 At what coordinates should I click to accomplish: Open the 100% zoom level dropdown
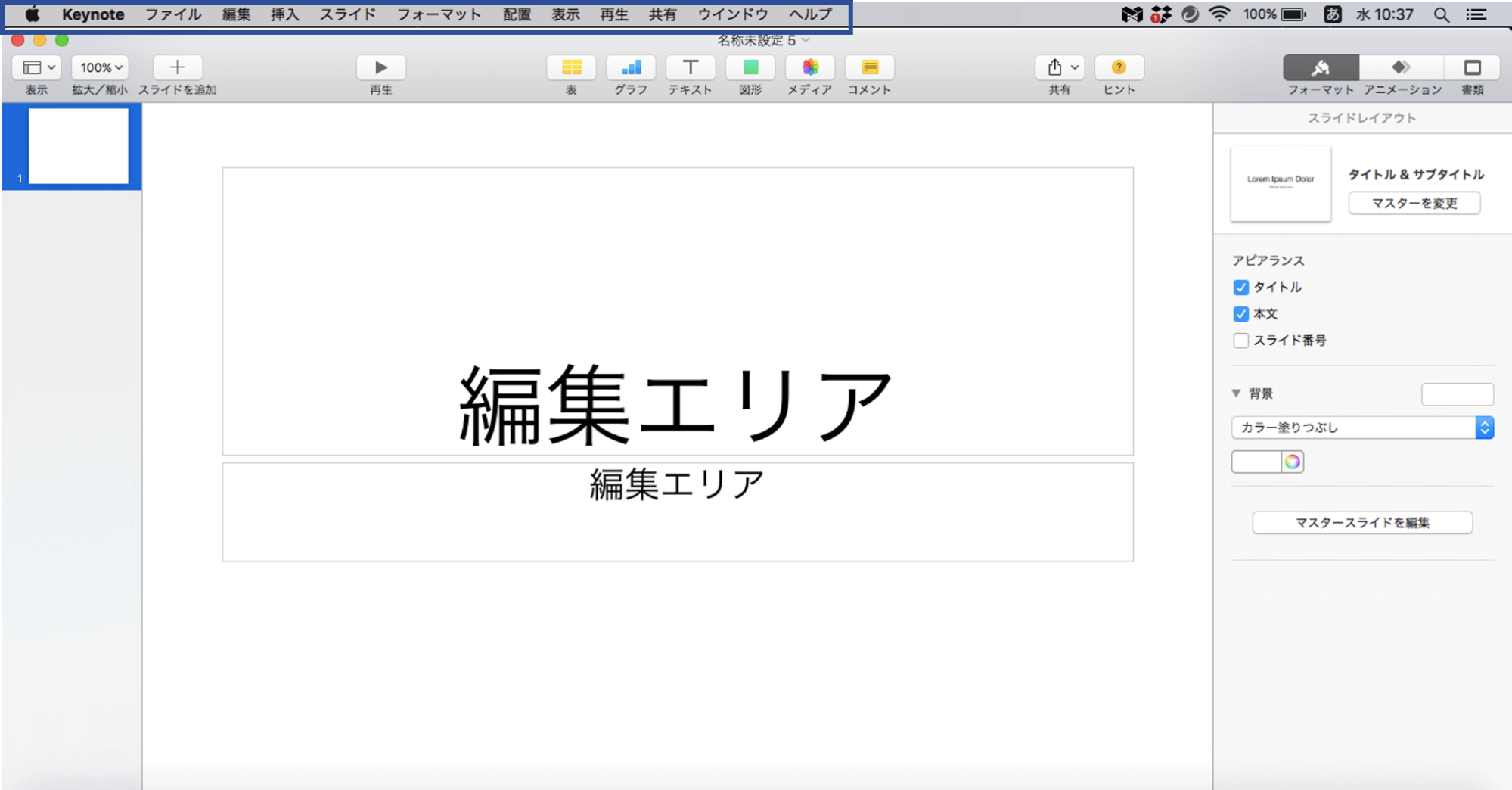point(100,67)
